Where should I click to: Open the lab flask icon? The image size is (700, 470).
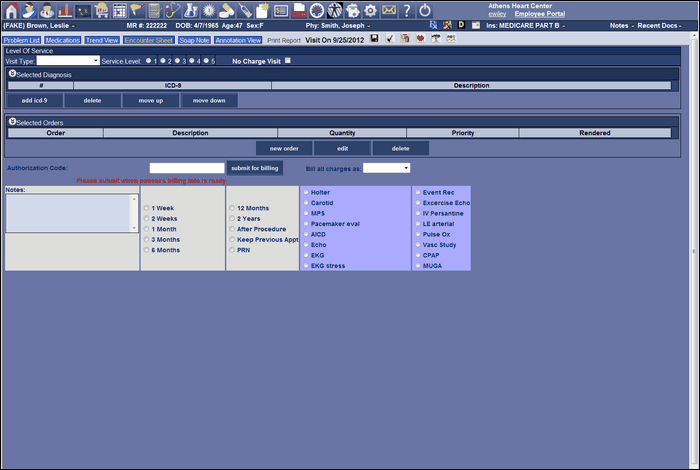[x=190, y=10]
